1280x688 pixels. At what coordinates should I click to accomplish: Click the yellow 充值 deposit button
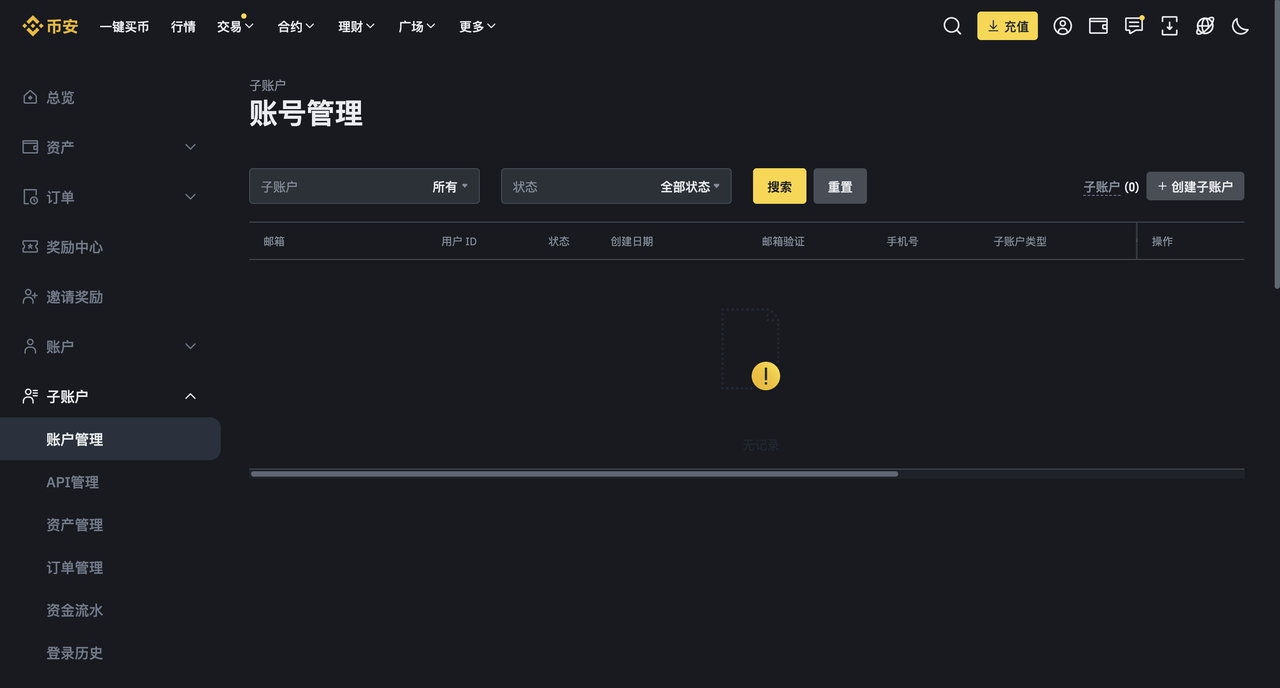(1007, 26)
